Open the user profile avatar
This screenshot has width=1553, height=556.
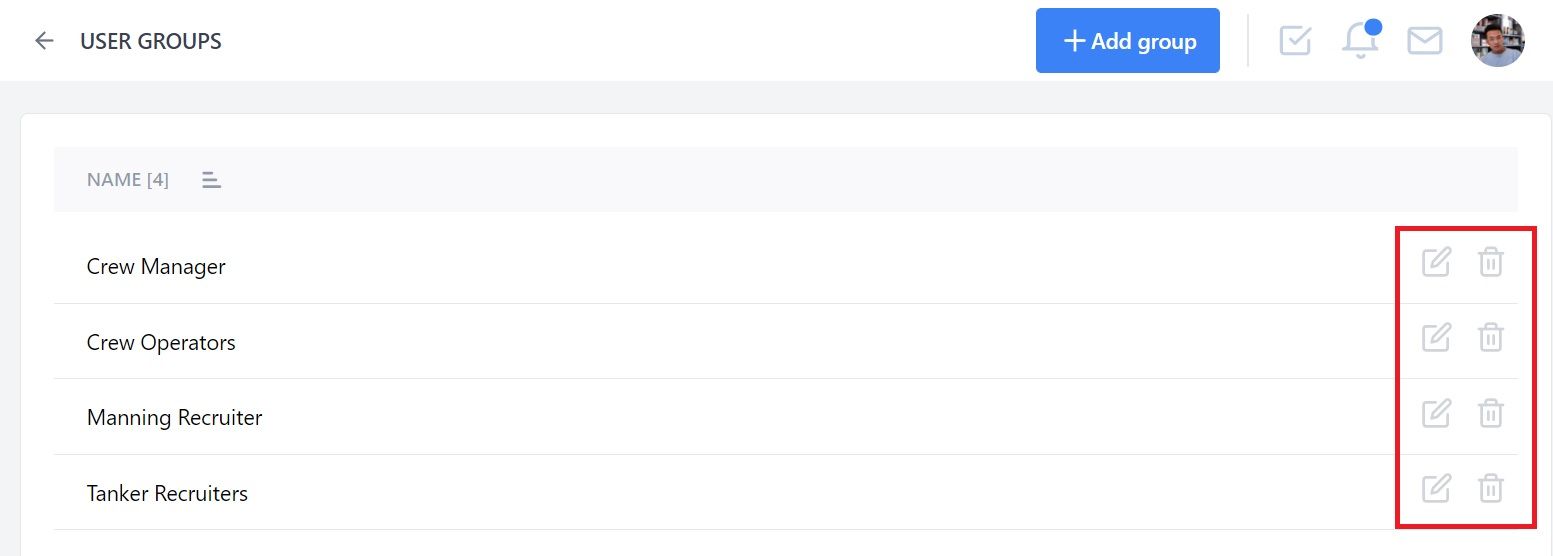click(x=1498, y=41)
